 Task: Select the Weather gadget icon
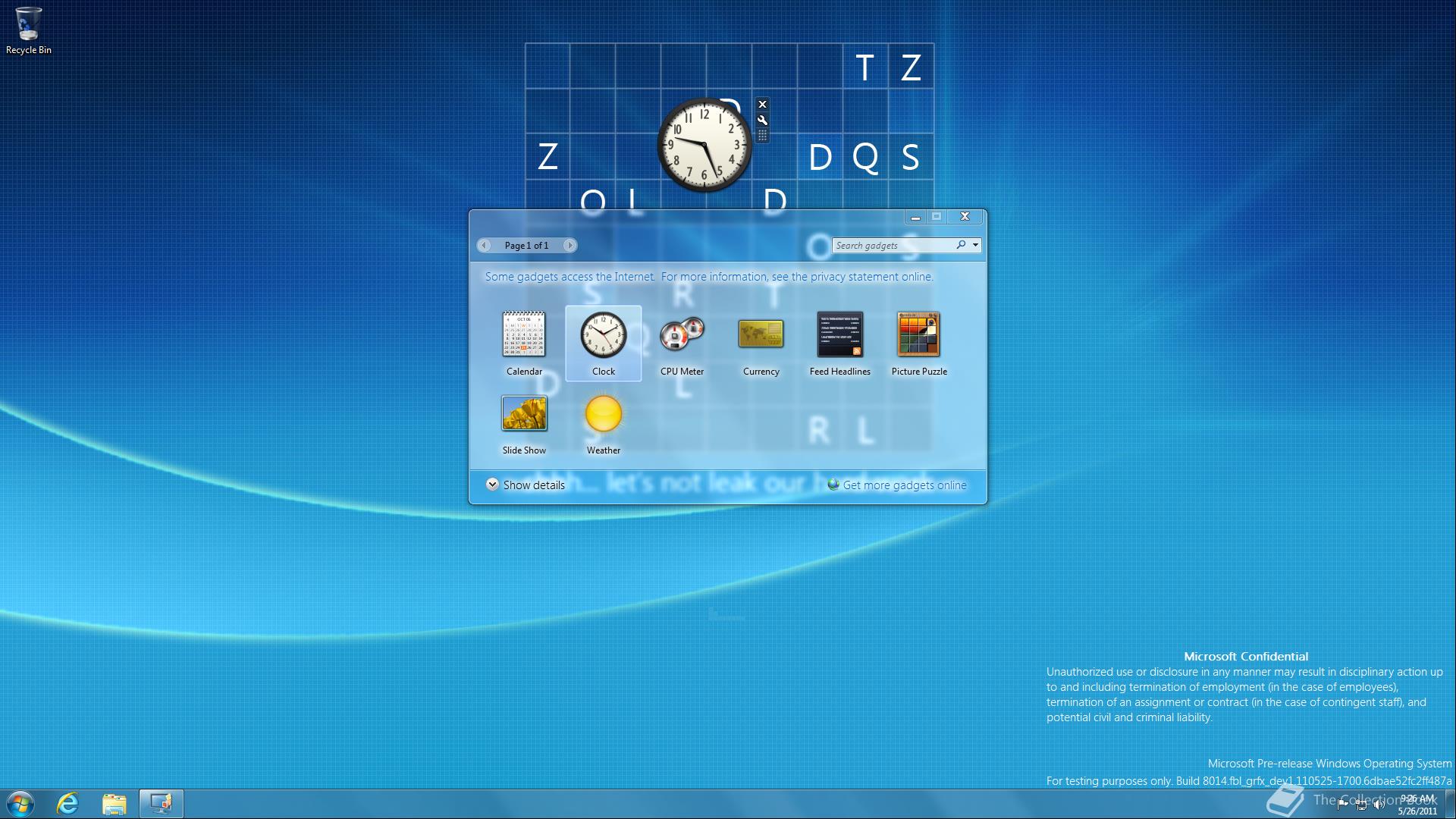click(603, 413)
